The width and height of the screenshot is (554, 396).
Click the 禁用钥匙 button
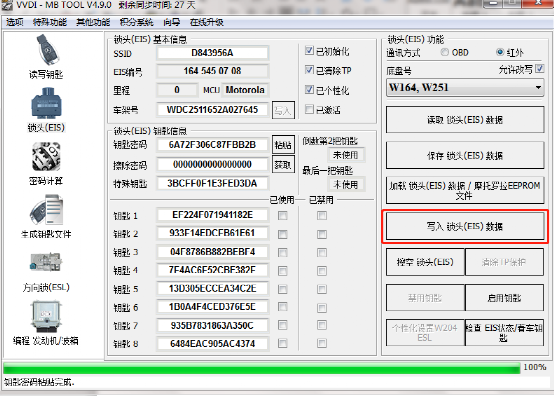pyautogui.click(x=425, y=298)
